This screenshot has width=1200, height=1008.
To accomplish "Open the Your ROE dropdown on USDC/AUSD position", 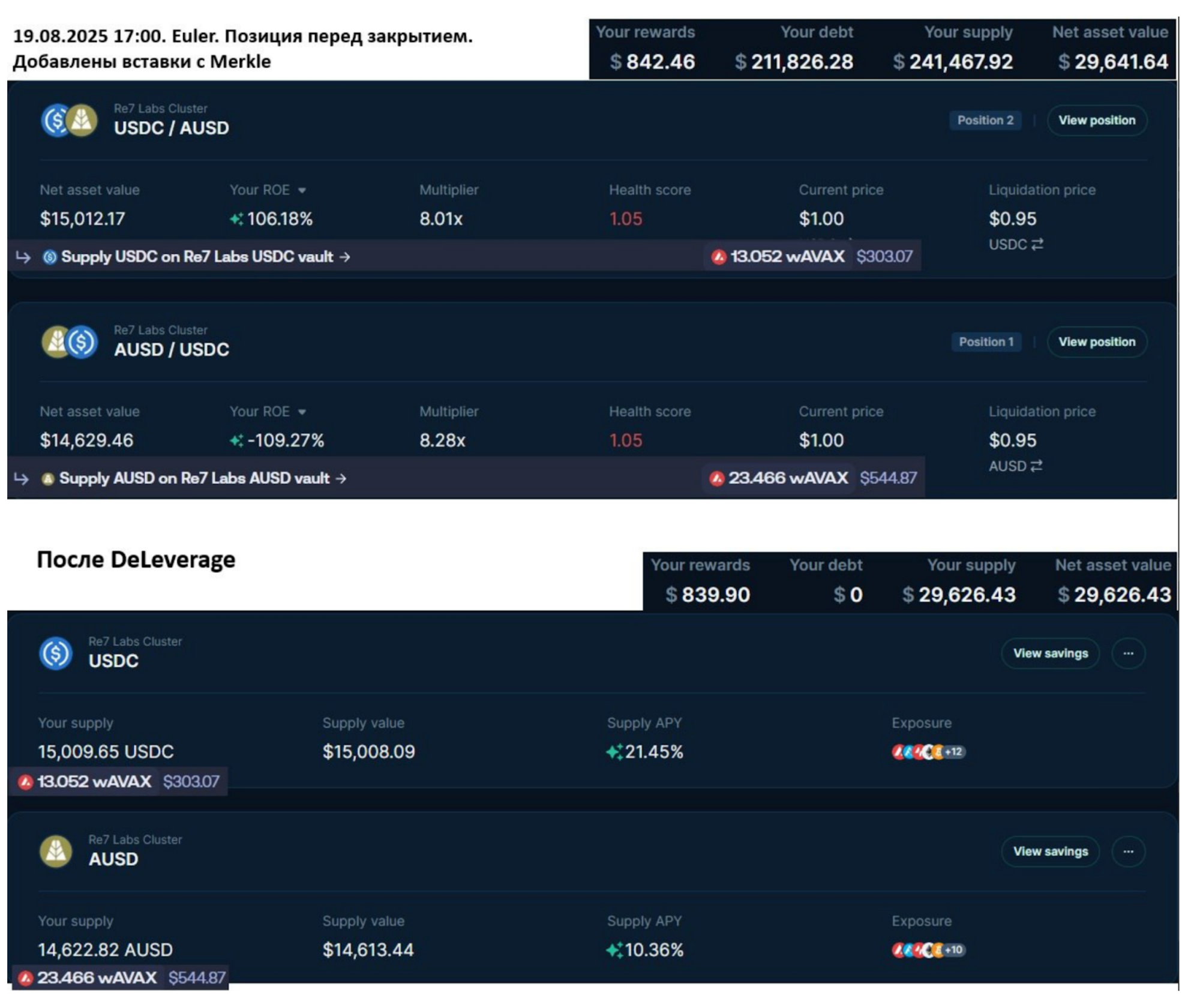I will (x=302, y=190).
